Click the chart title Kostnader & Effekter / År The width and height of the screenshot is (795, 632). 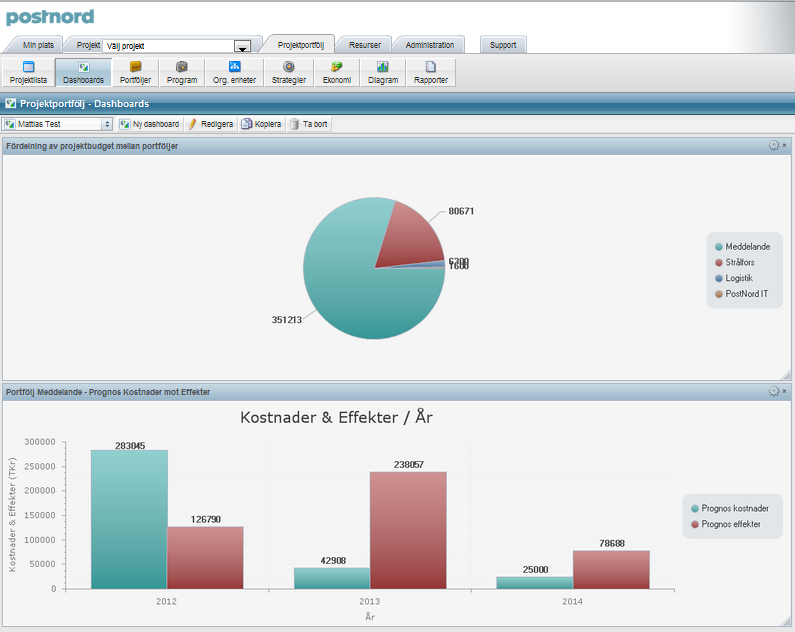click(336, 417)
